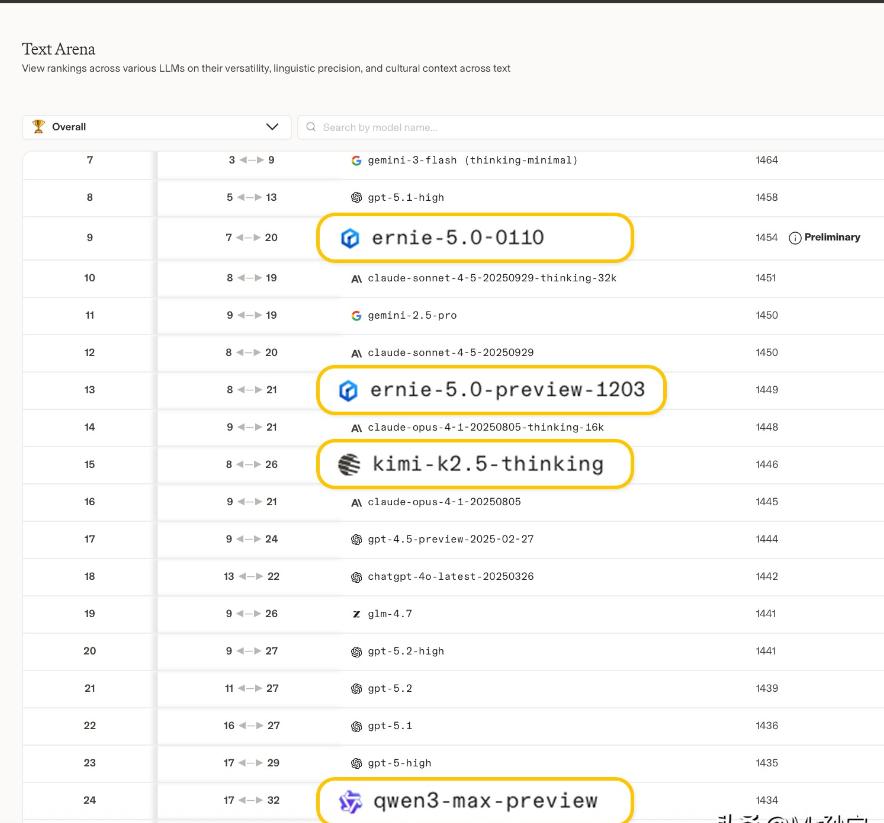This screenshot has height=823, width=884.
Task: Click the chevron arrow in the Overall dropdown
Action: tap(272, 126)
